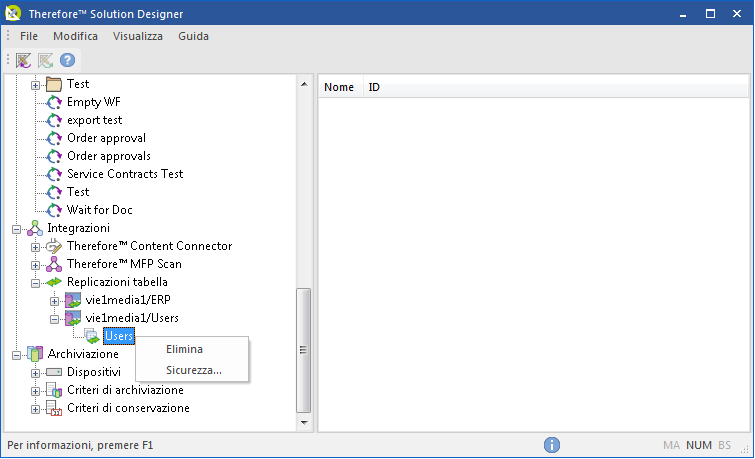Click the Archiviazione node icon
Viewport: 755px width, 459px height.
(x=35, y=354)
